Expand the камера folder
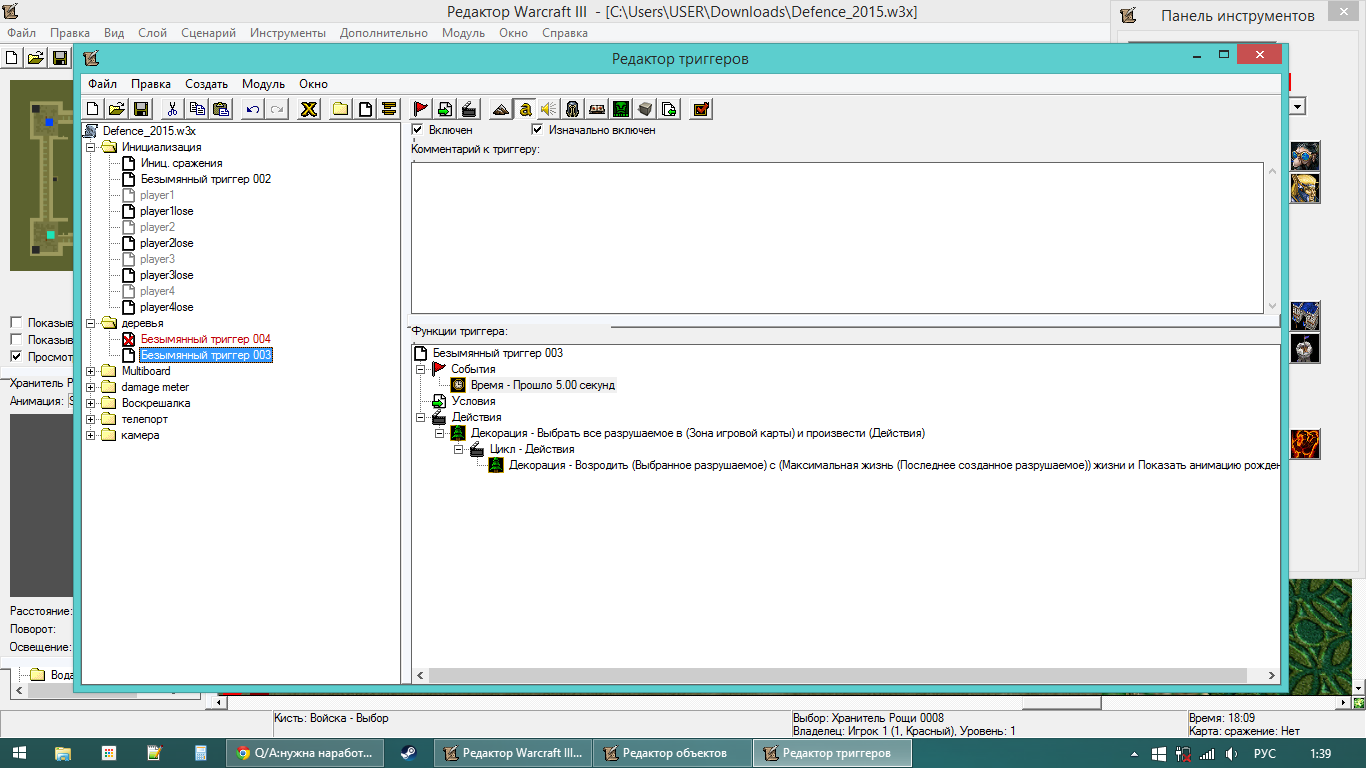 click(x=91, y=435)
